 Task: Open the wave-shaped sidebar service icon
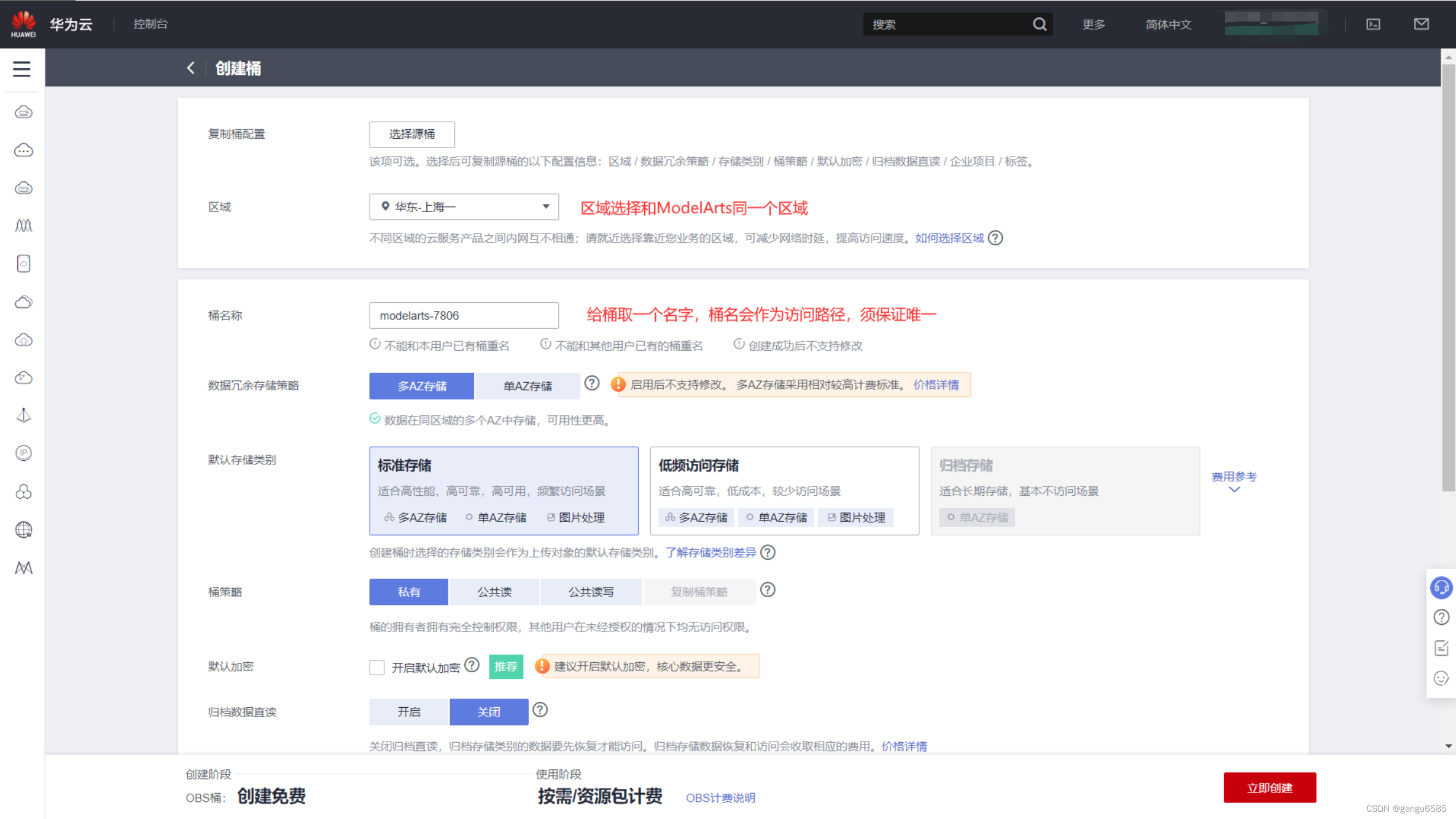(23, 226)
